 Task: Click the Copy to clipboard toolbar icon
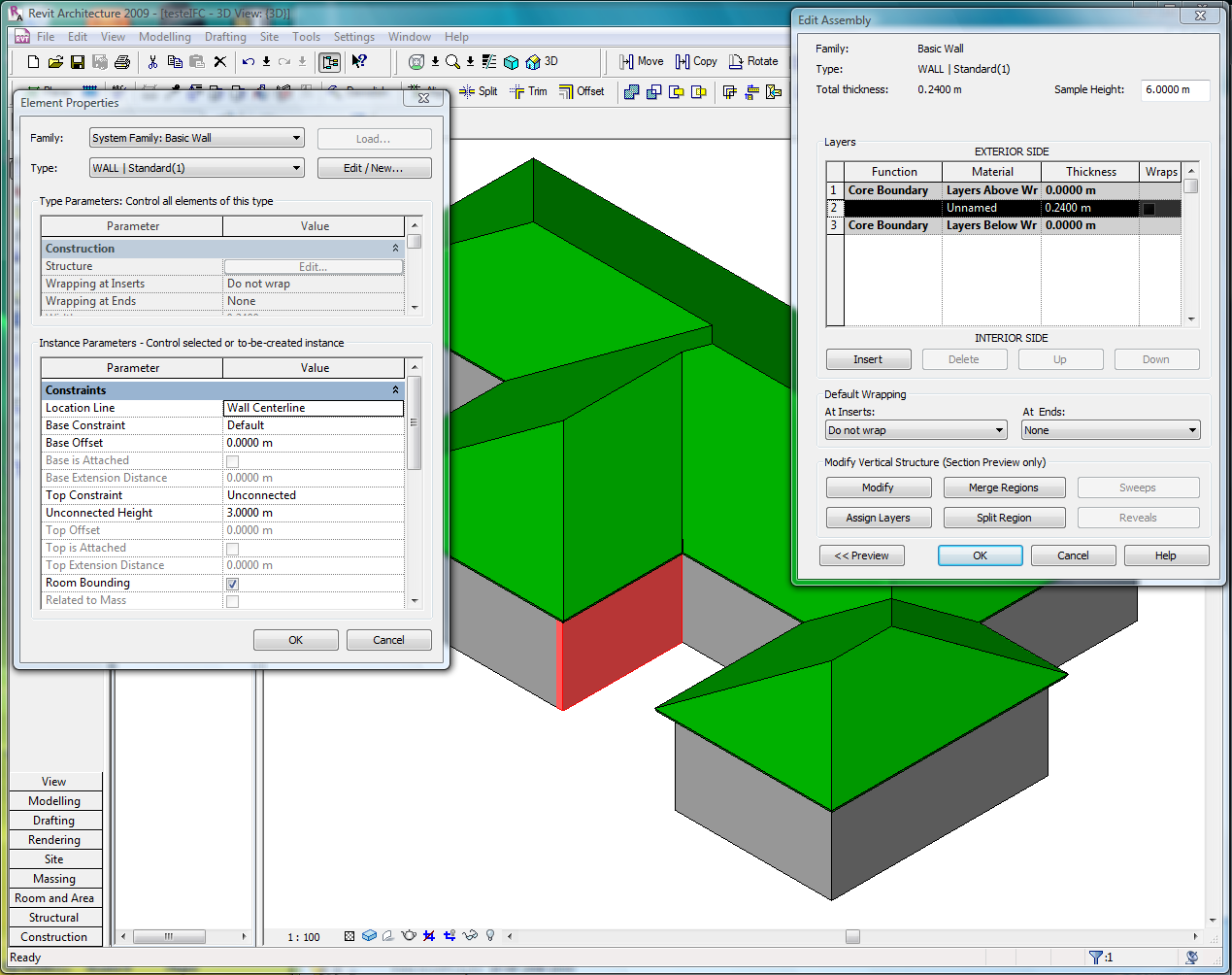175,61
